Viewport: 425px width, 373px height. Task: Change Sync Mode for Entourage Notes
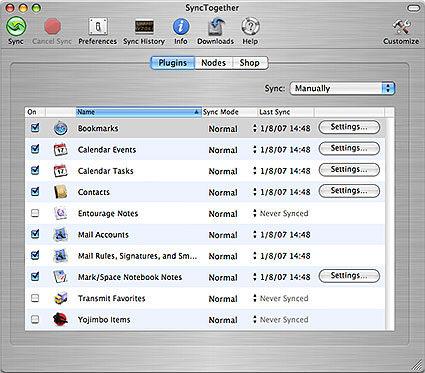(x=232, y=214)
